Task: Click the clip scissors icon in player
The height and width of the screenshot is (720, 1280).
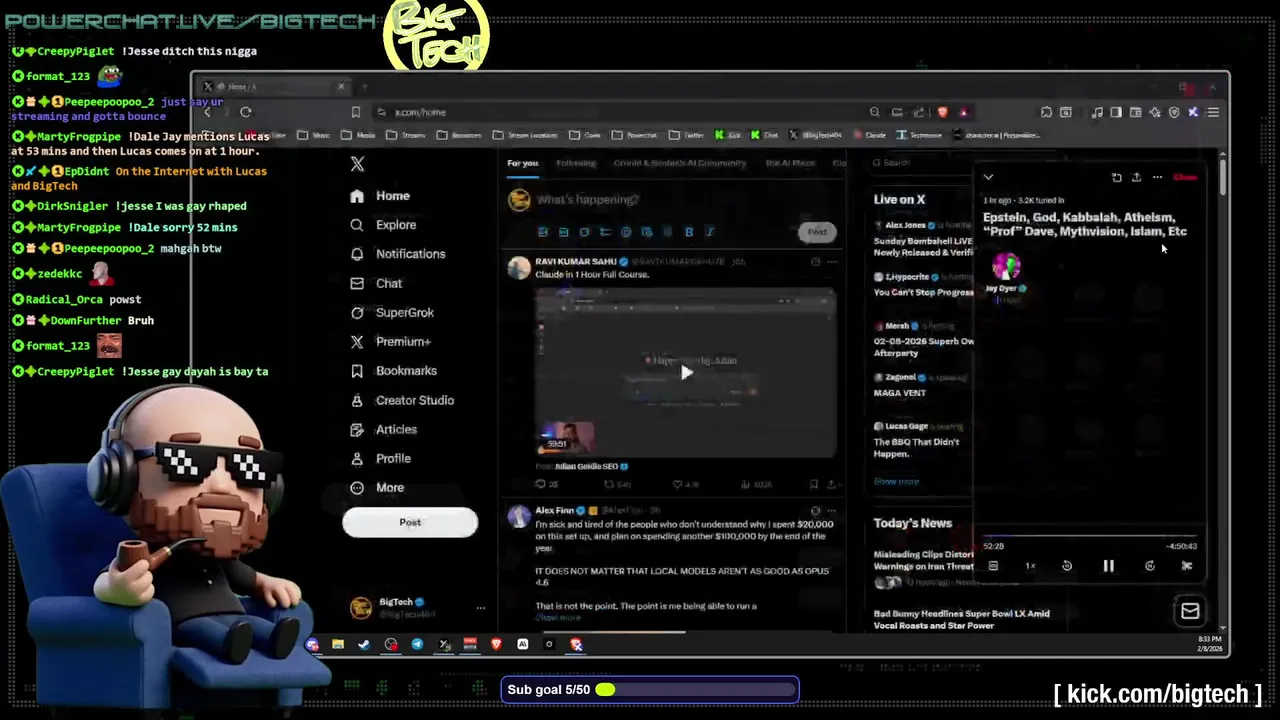Action: [x=1187, y=566]
